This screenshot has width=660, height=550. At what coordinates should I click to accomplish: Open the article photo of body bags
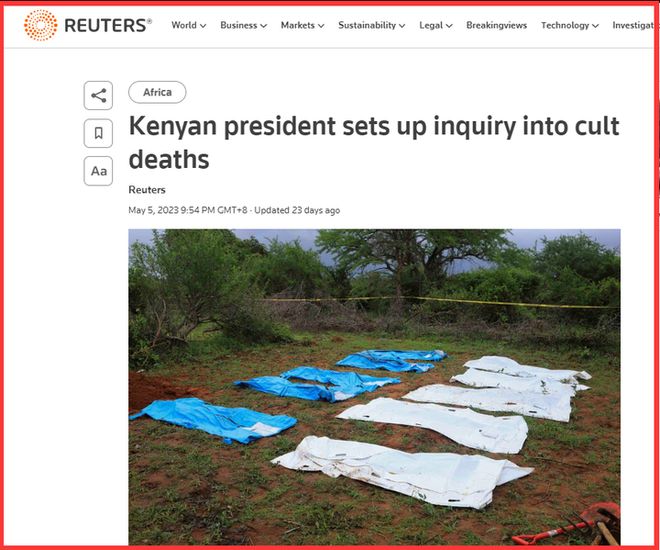click(374, 387)
